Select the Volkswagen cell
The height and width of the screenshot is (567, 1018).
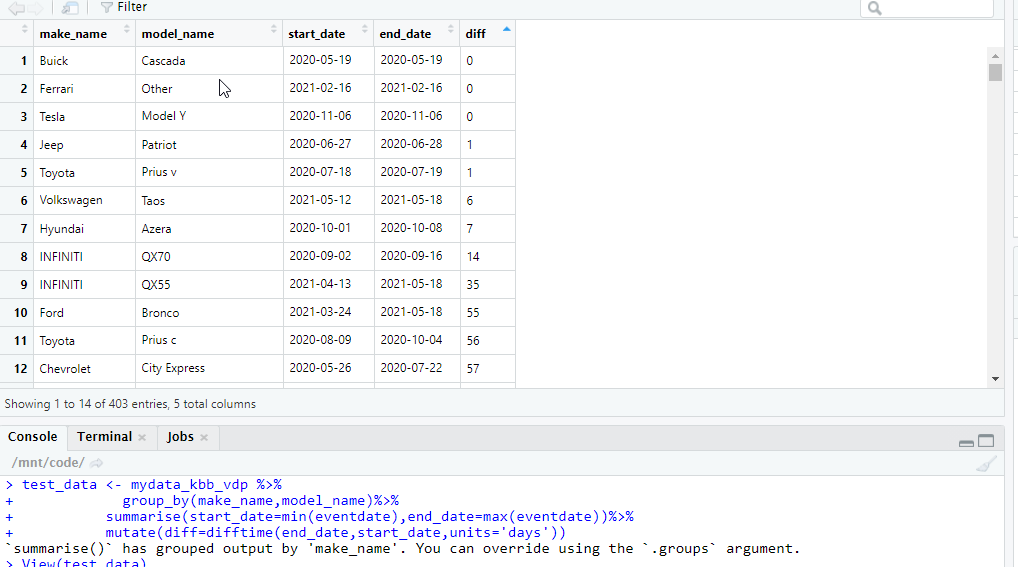click(x=84, y=200)
